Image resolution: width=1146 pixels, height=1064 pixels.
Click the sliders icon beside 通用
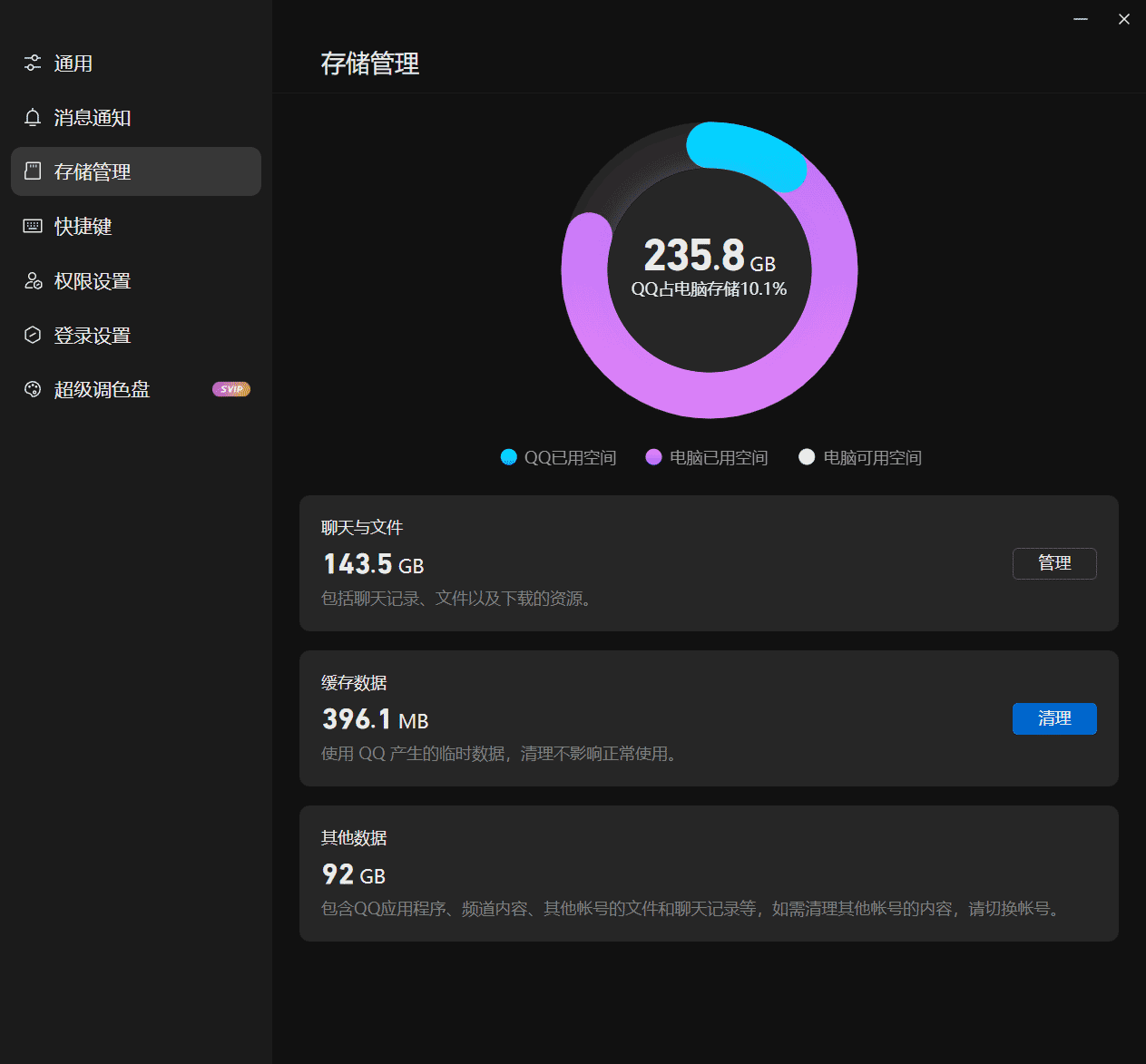33,63
